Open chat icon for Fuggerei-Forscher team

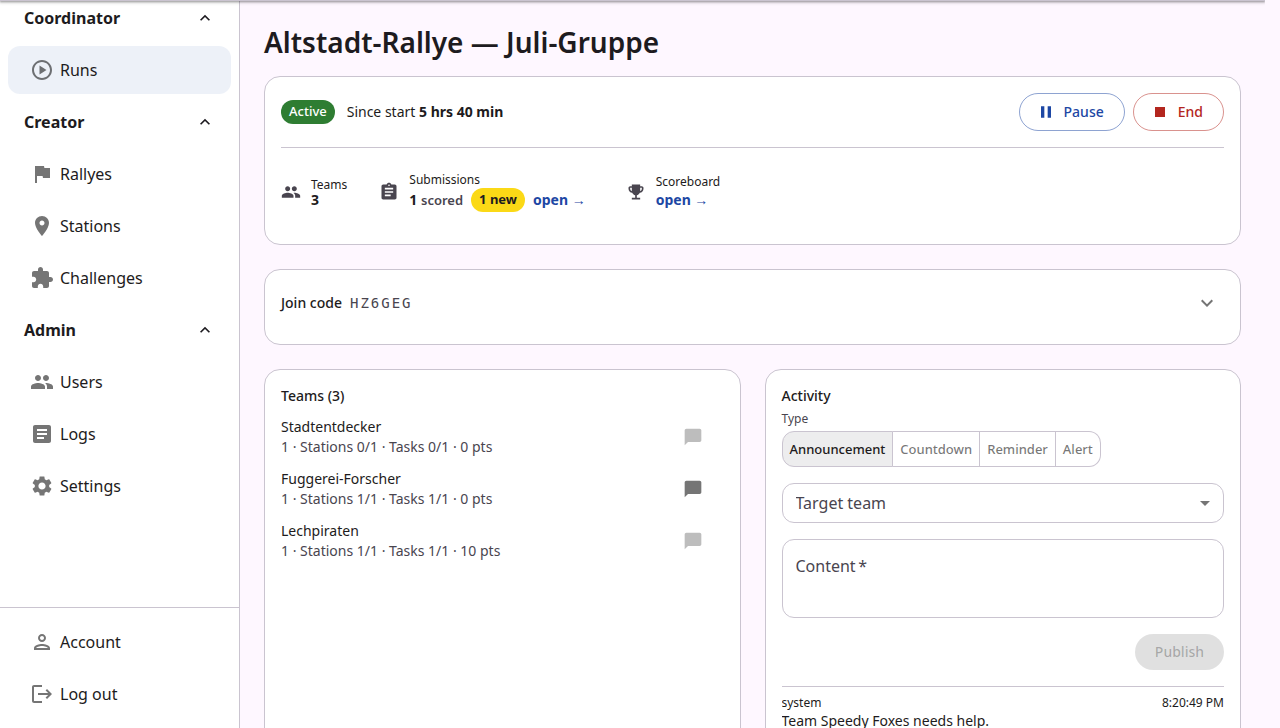coord(693,489)
